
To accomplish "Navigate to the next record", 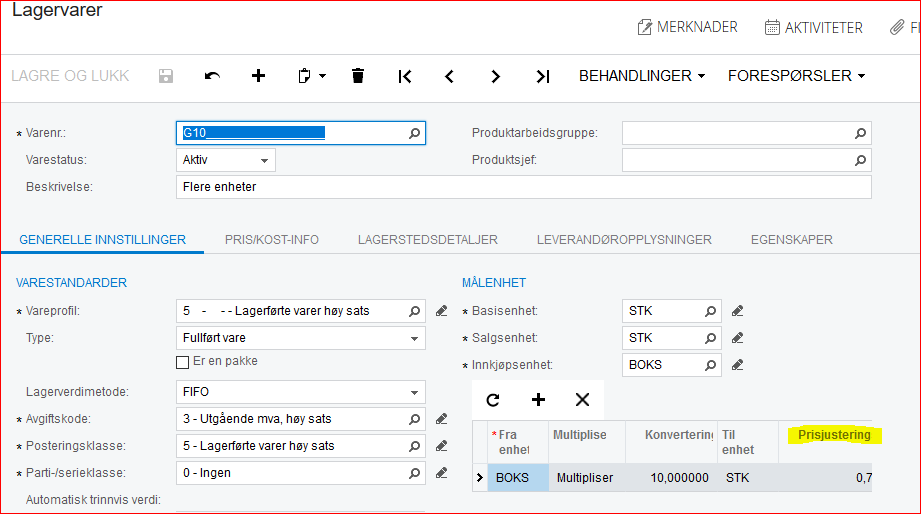I will click(x=496, y=76).
